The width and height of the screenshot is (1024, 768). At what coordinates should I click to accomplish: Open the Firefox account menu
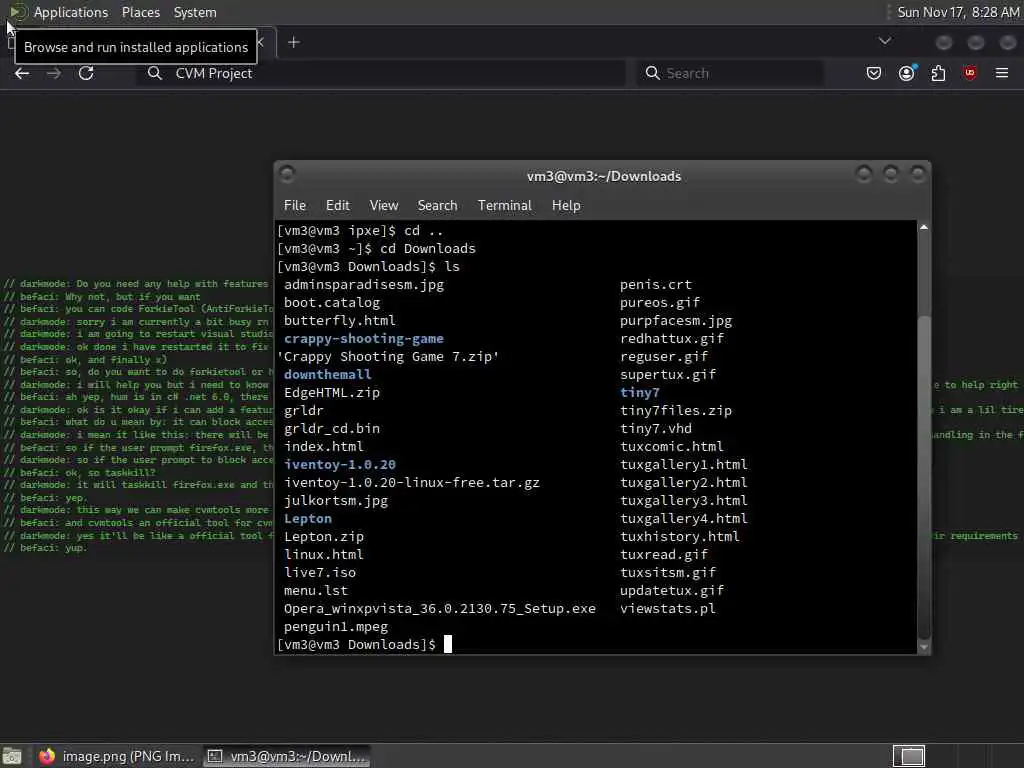click(906, 73)
